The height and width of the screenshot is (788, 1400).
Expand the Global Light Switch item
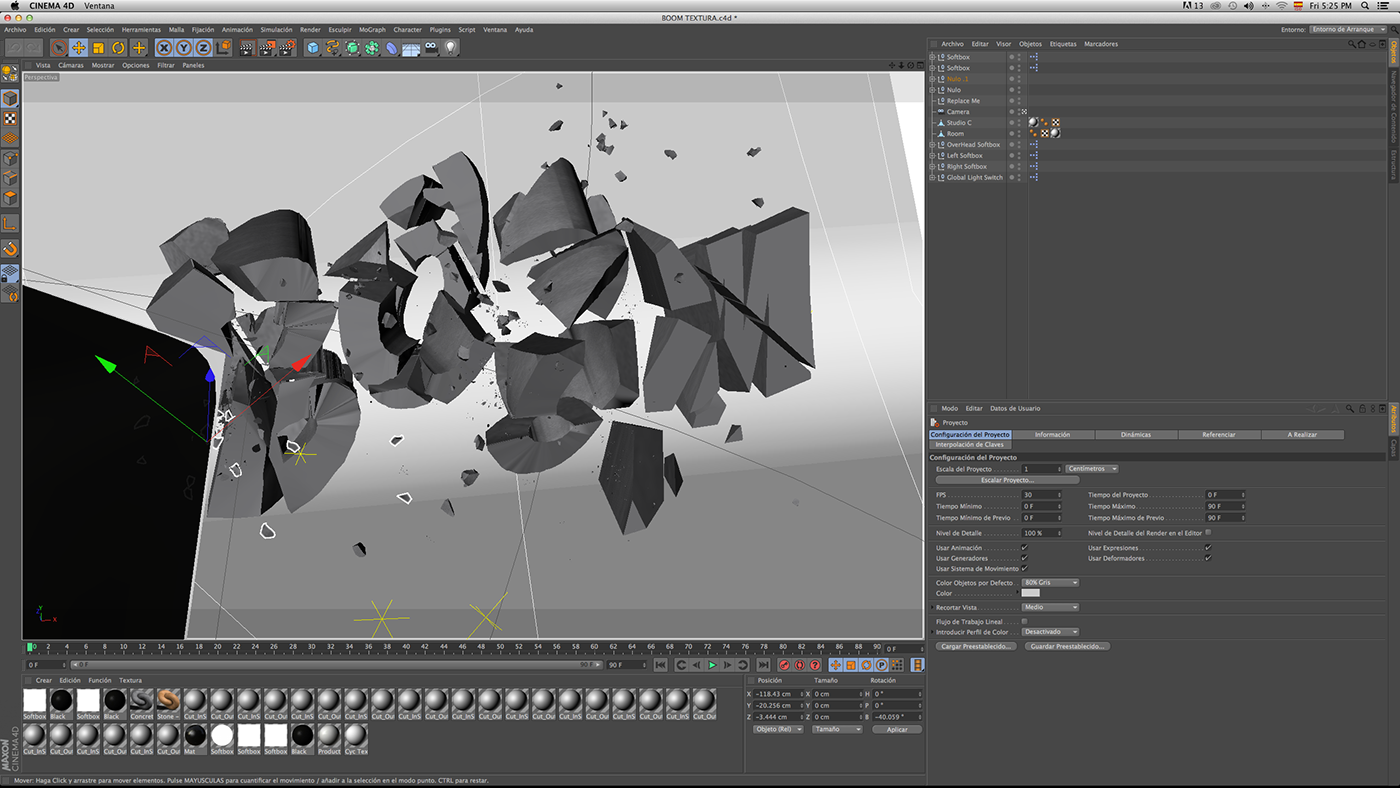[x=932, y=178]
